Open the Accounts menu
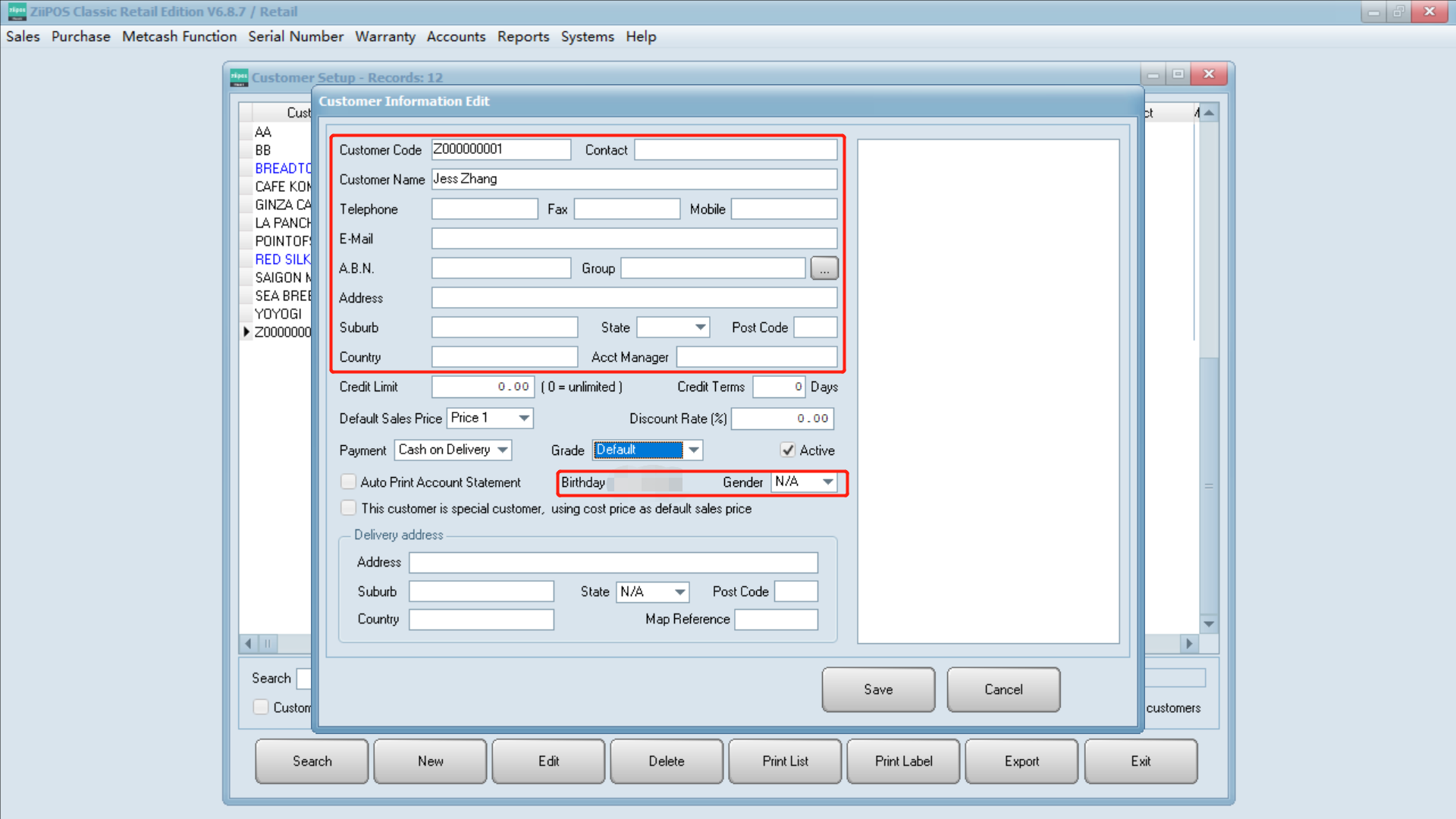Viewport: 1456px width, 819px height. point(456,36)
